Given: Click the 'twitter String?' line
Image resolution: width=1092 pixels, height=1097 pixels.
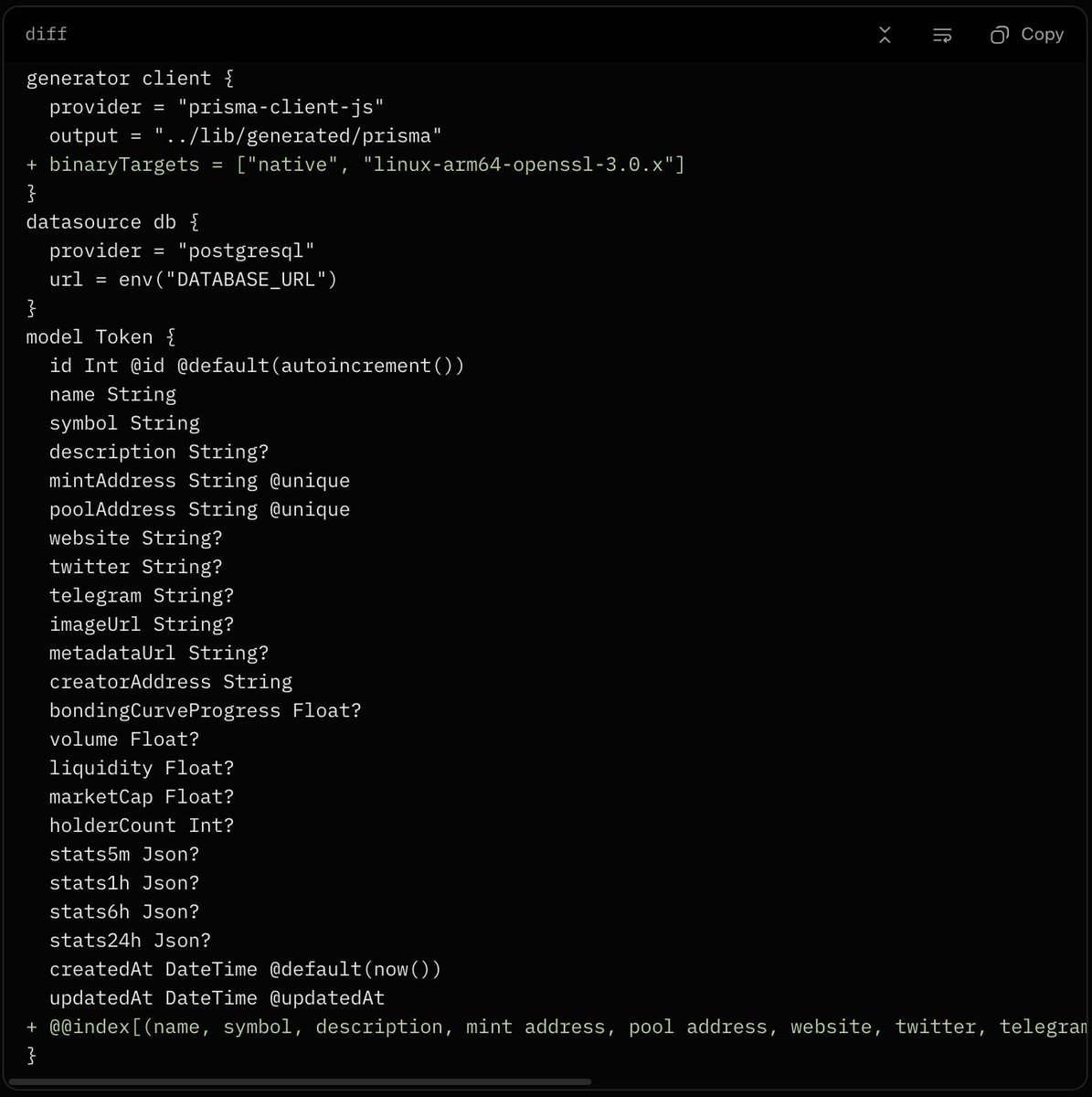Looking at the screenshot, I should pos(136,568).
